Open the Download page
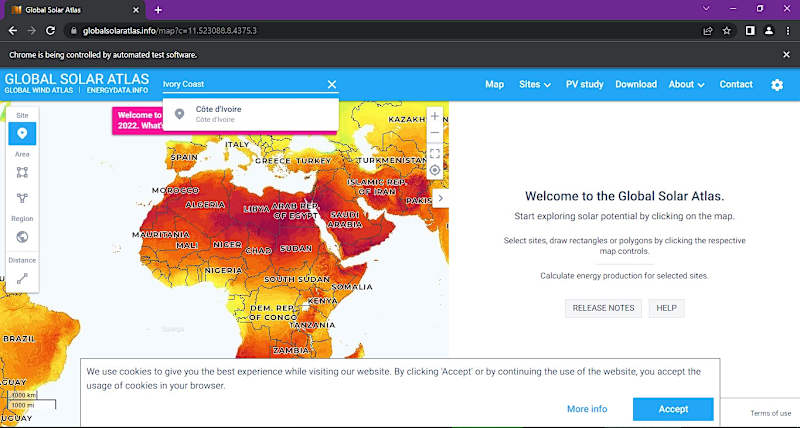The image size is (800, 428). point(636,85)
